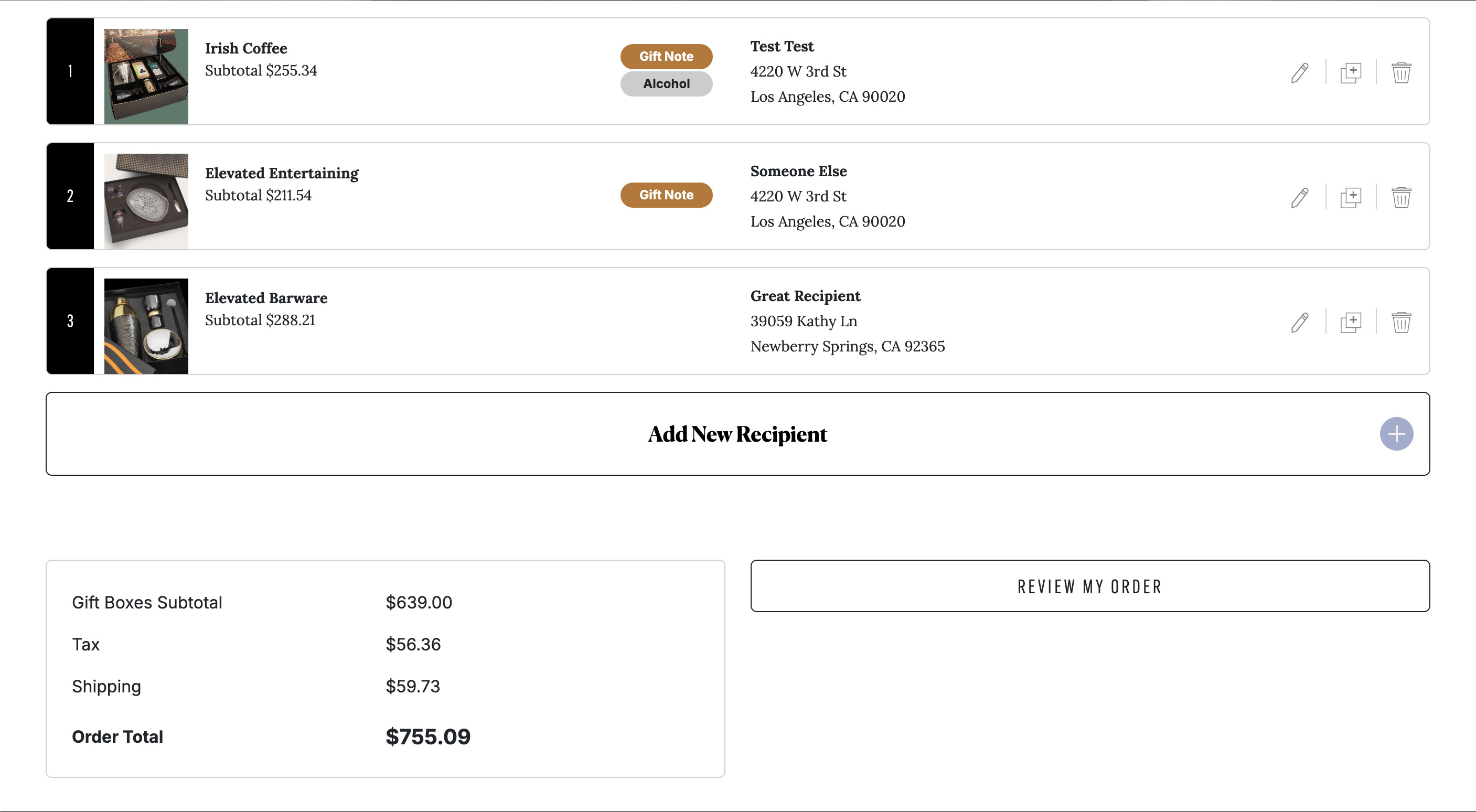Click the plus icon in Add New Recipient
Viewport: 1476px width, 812px height.
[x=1396, y=434]
